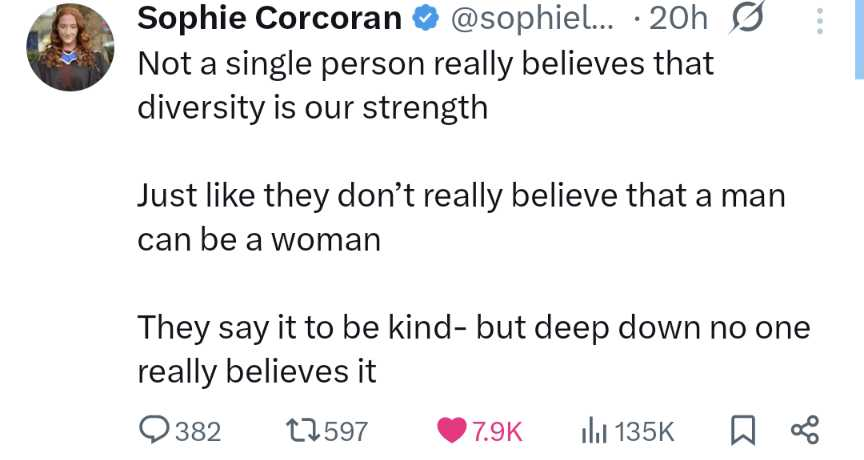Click the 597 reposts count

coord(347,431)
